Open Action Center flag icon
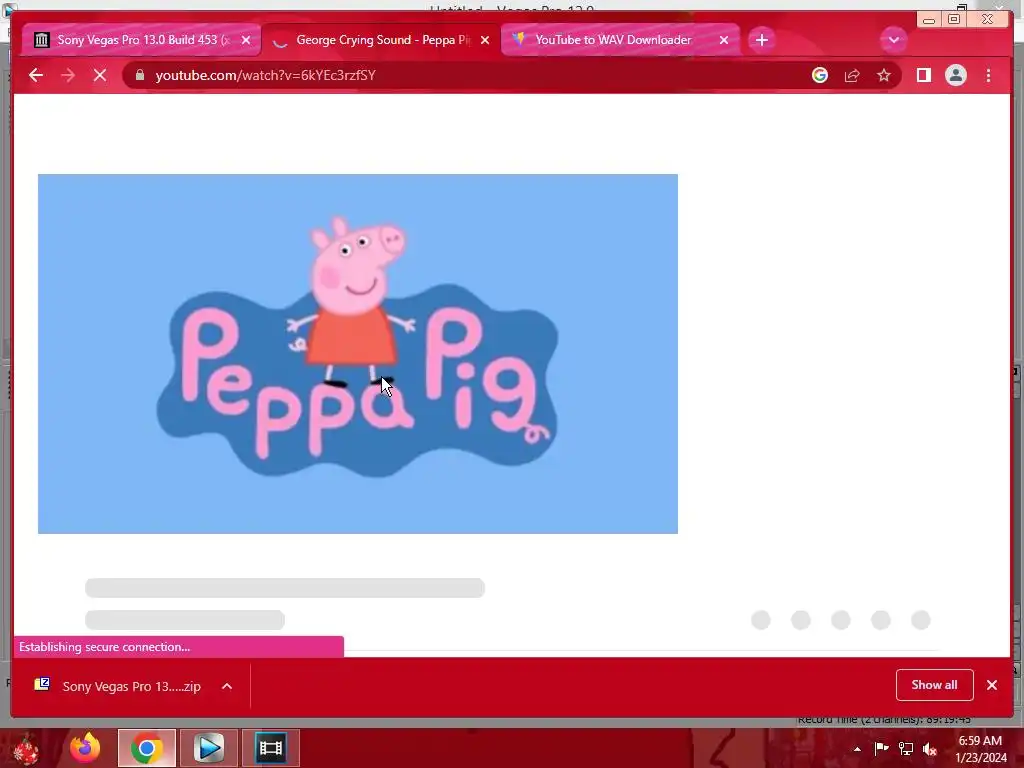The height and width of the screenshot is (768, 1024). 881,748
